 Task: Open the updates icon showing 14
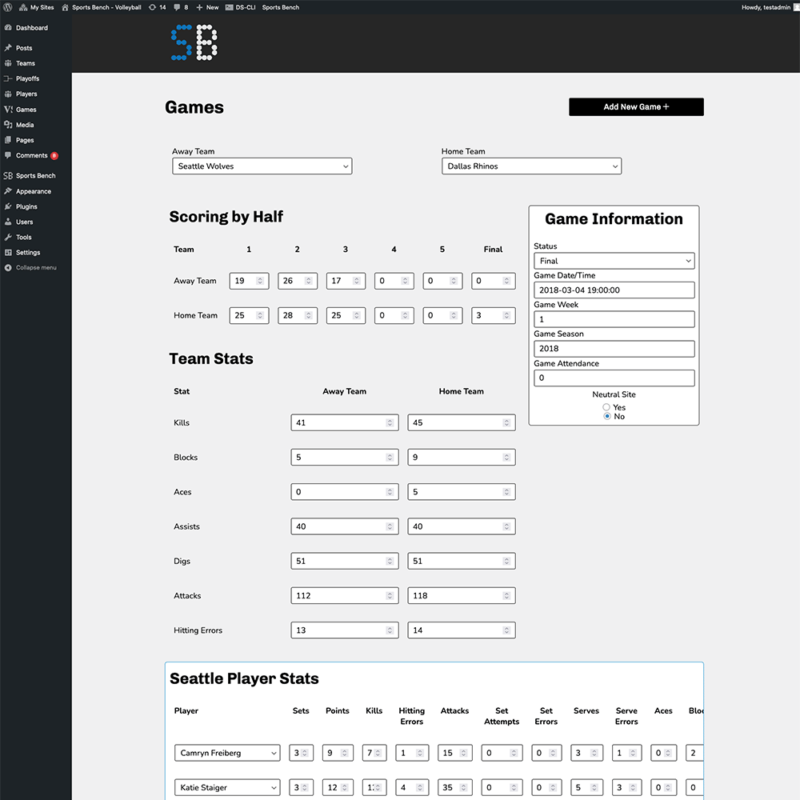[x=152, y=7]
